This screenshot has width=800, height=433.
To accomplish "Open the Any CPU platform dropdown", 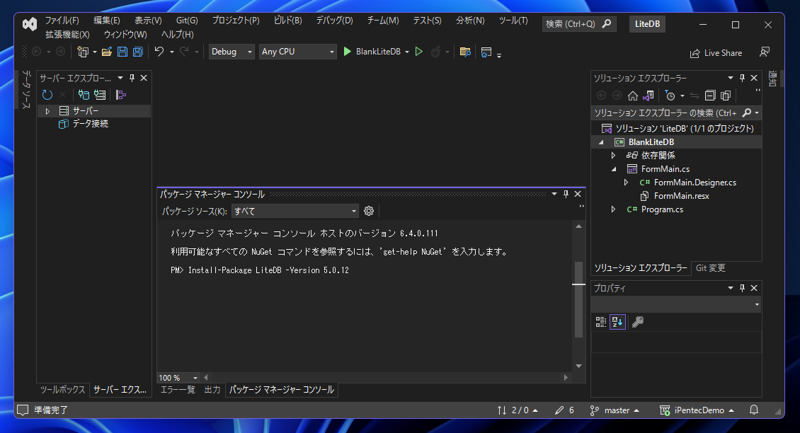I will point(297,52).
